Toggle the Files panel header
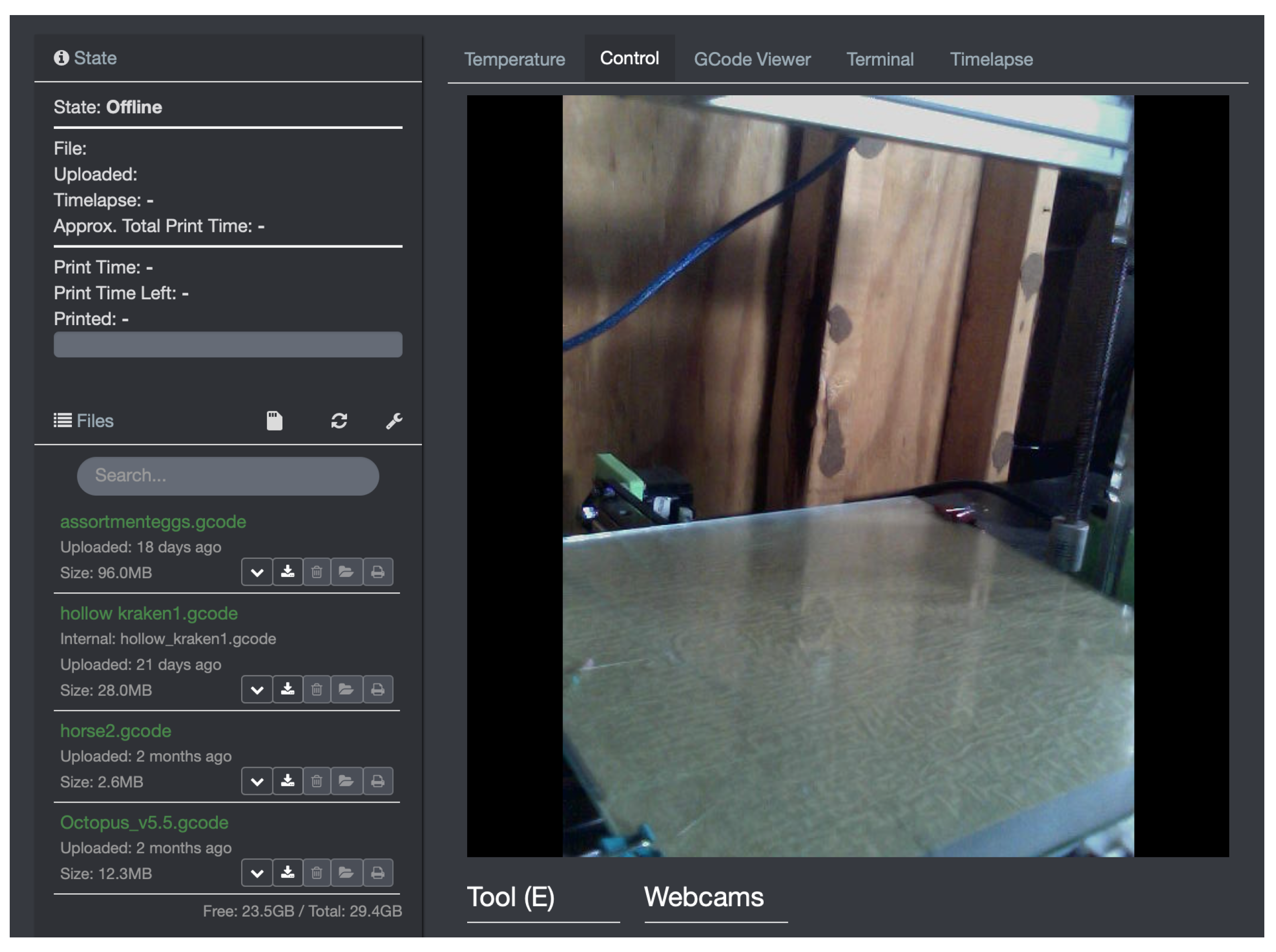Image resolution: width=1276 pixels, height=952 pixels. point(95,421)
